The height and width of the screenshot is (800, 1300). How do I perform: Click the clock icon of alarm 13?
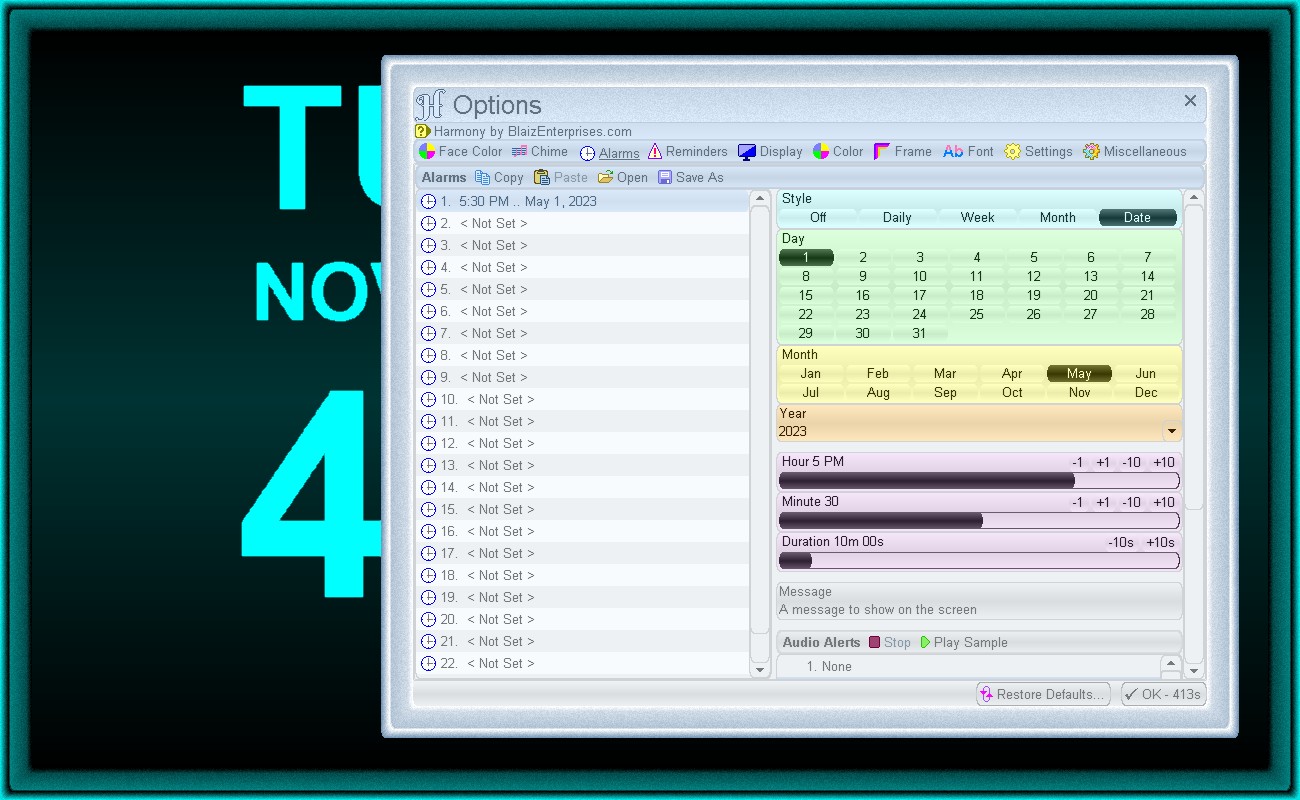pyautogui.click(x=428, y=465)
